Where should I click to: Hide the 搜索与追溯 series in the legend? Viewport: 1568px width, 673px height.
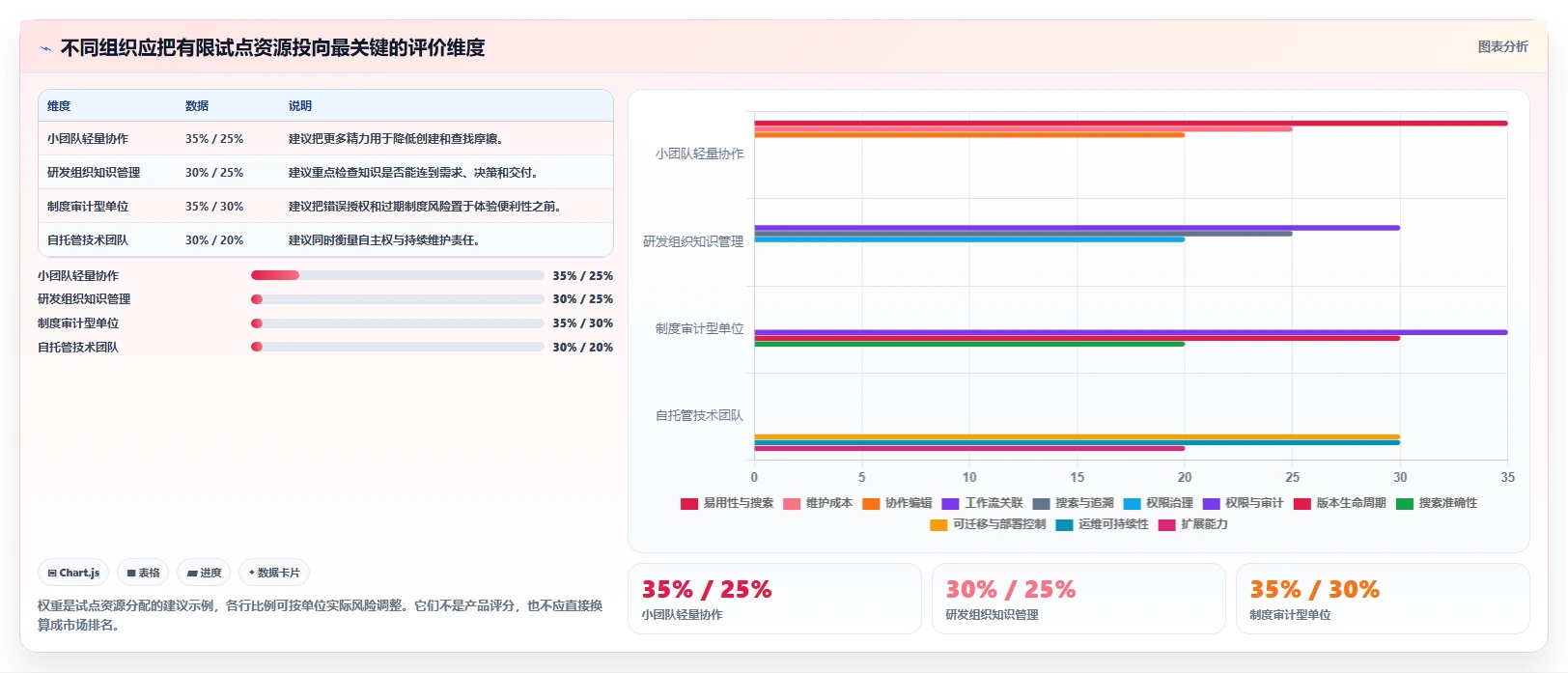click(x=1073, y=503)
